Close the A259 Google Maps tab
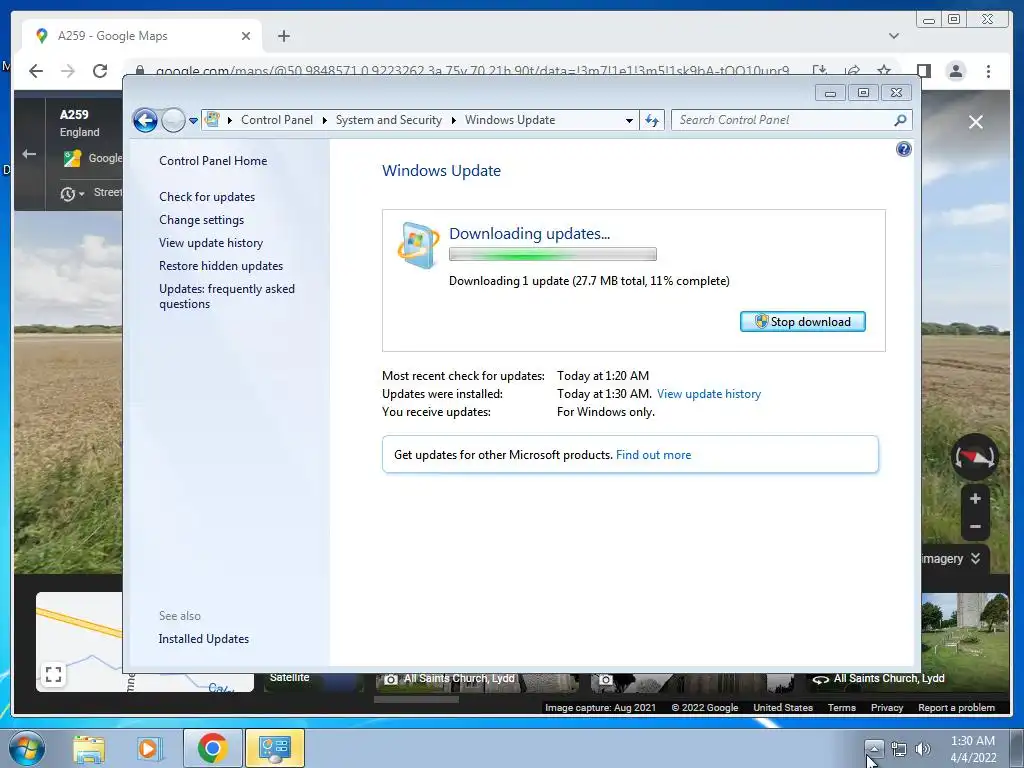This screenshot has width=1024, height=768. click(x=246, y=36)
